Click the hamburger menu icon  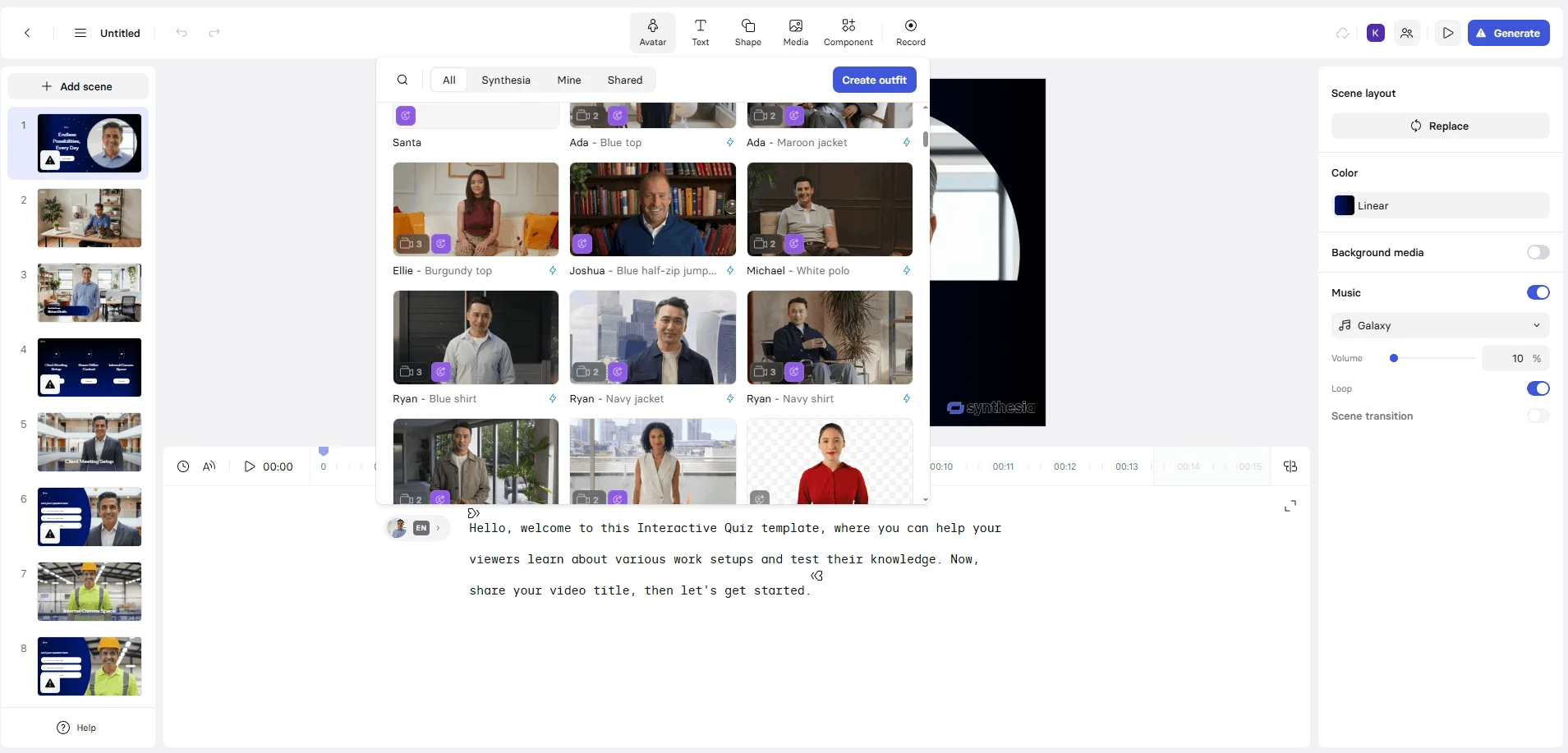pyautogui.click(x=80, y=33)
